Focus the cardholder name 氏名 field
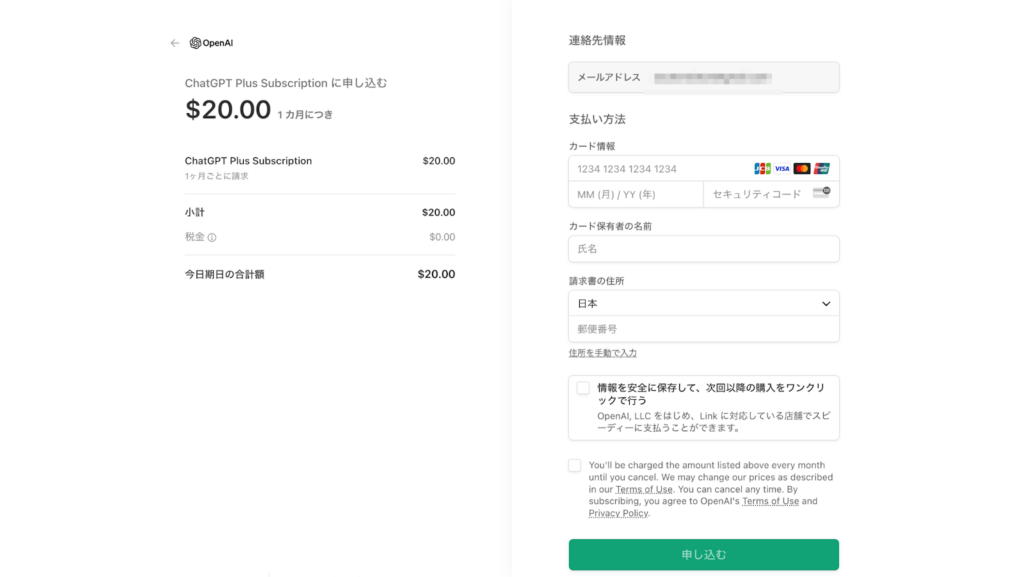Screen dimensions: 1024x577 (703, 249)
